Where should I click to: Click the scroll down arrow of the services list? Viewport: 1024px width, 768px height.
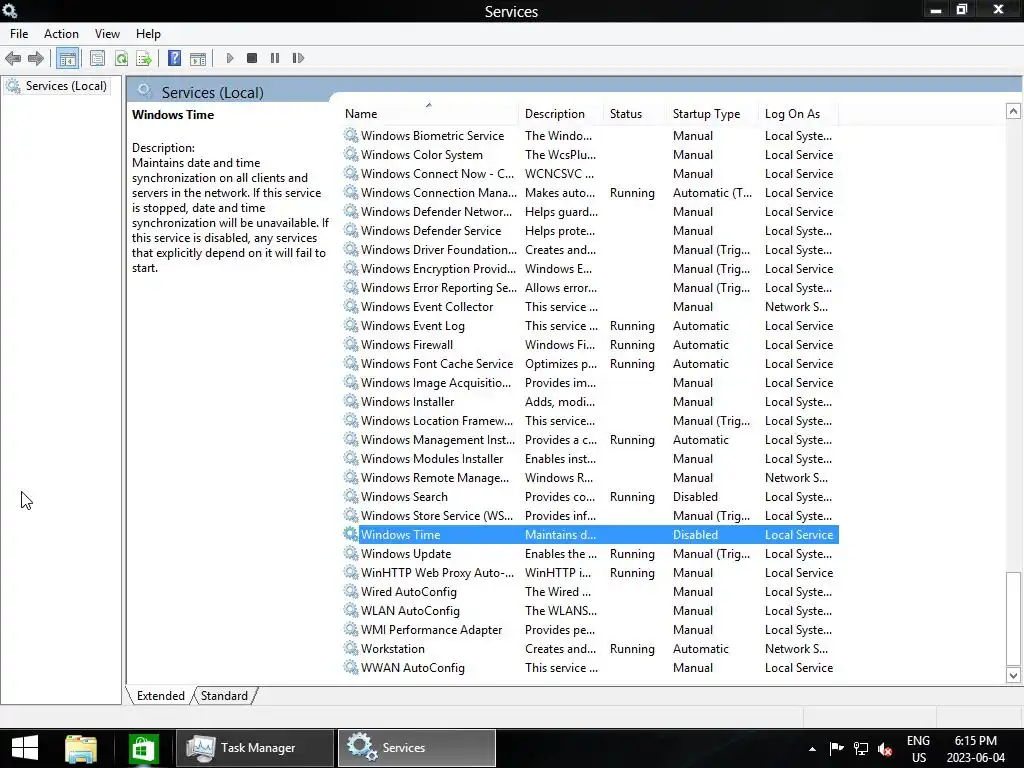coord(1013,676)
